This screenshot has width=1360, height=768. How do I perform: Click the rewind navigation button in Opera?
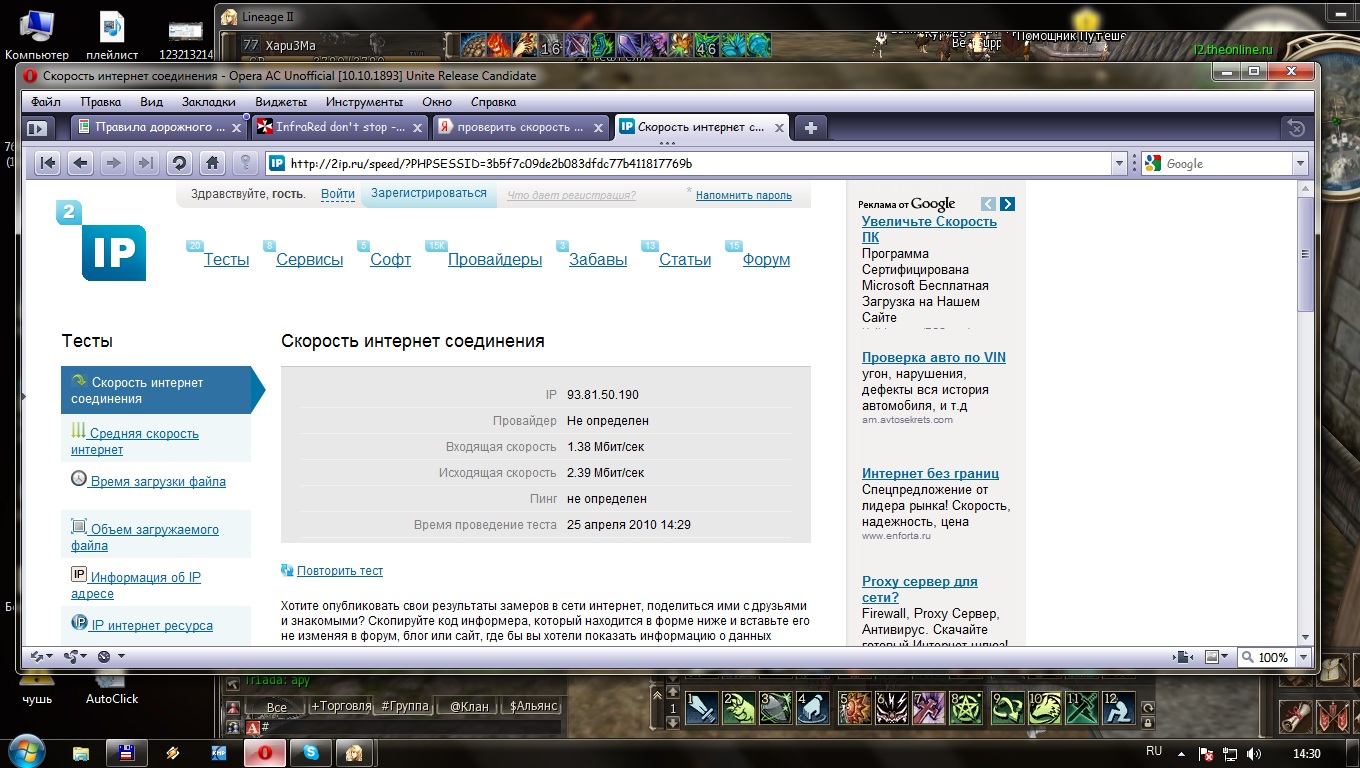click(x=47, y=163)
